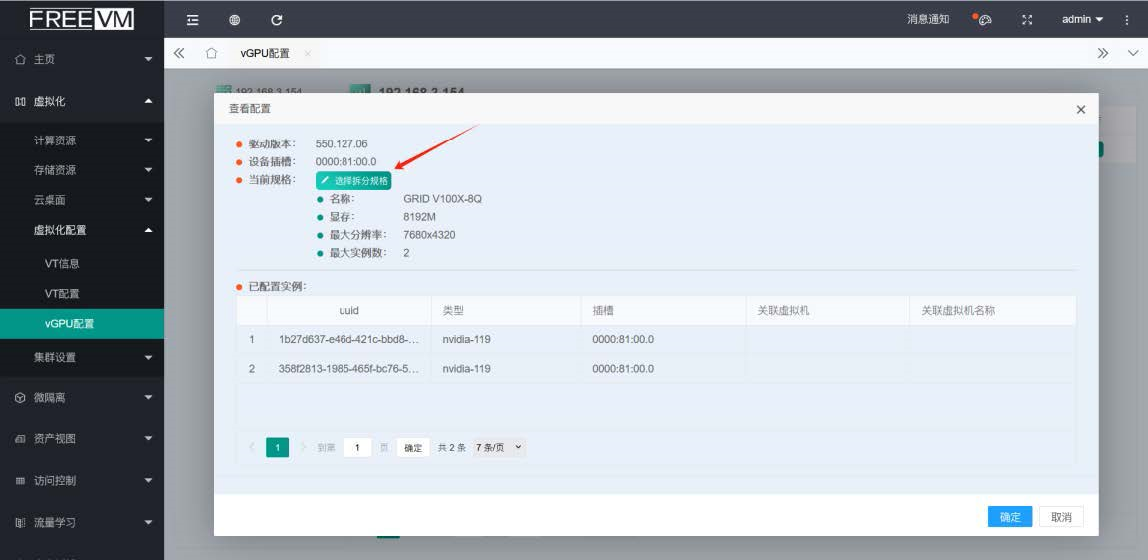Select VT信息 in the sidebar

(x=62, y=264)
